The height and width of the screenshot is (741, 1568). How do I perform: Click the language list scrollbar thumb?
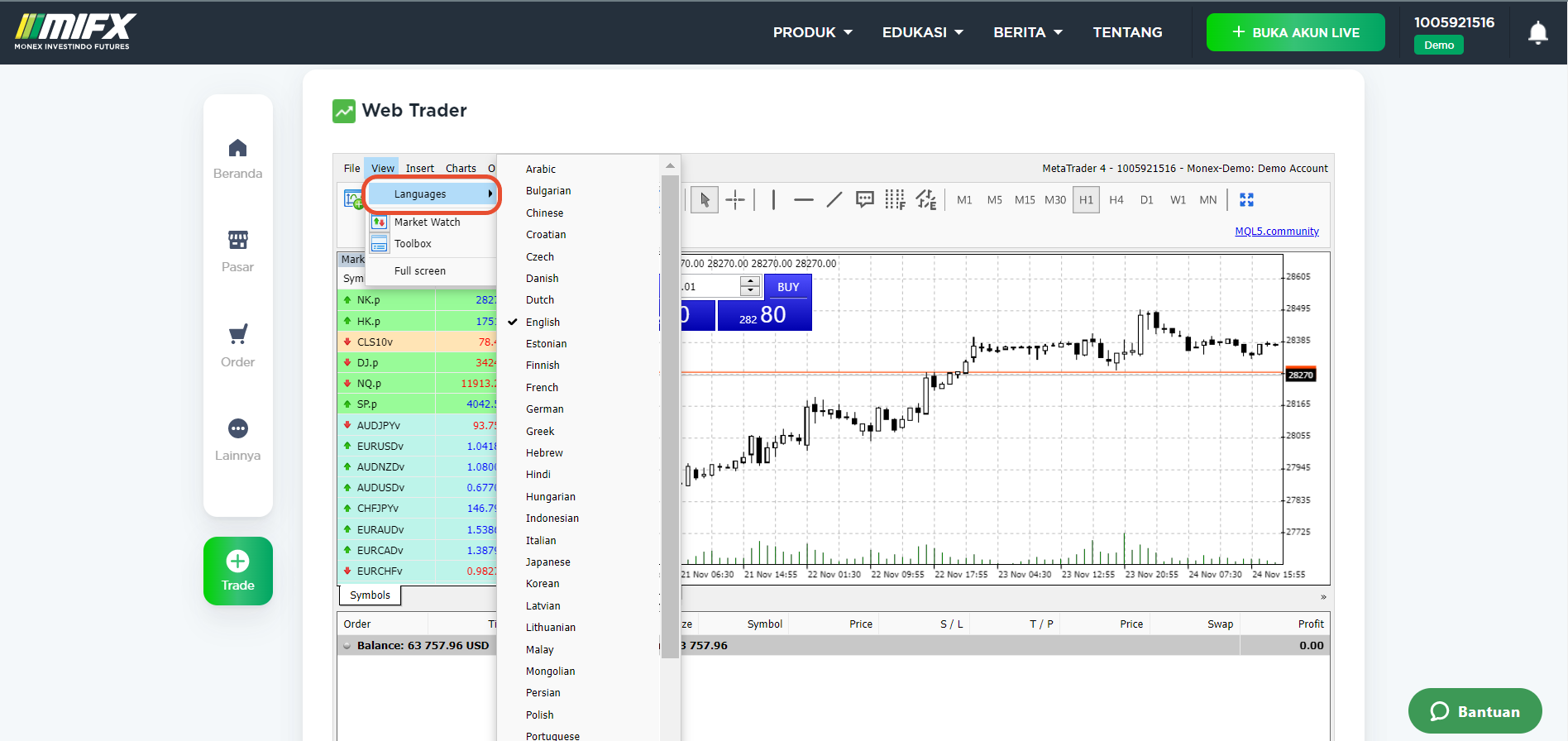click(x=670, y=416)
